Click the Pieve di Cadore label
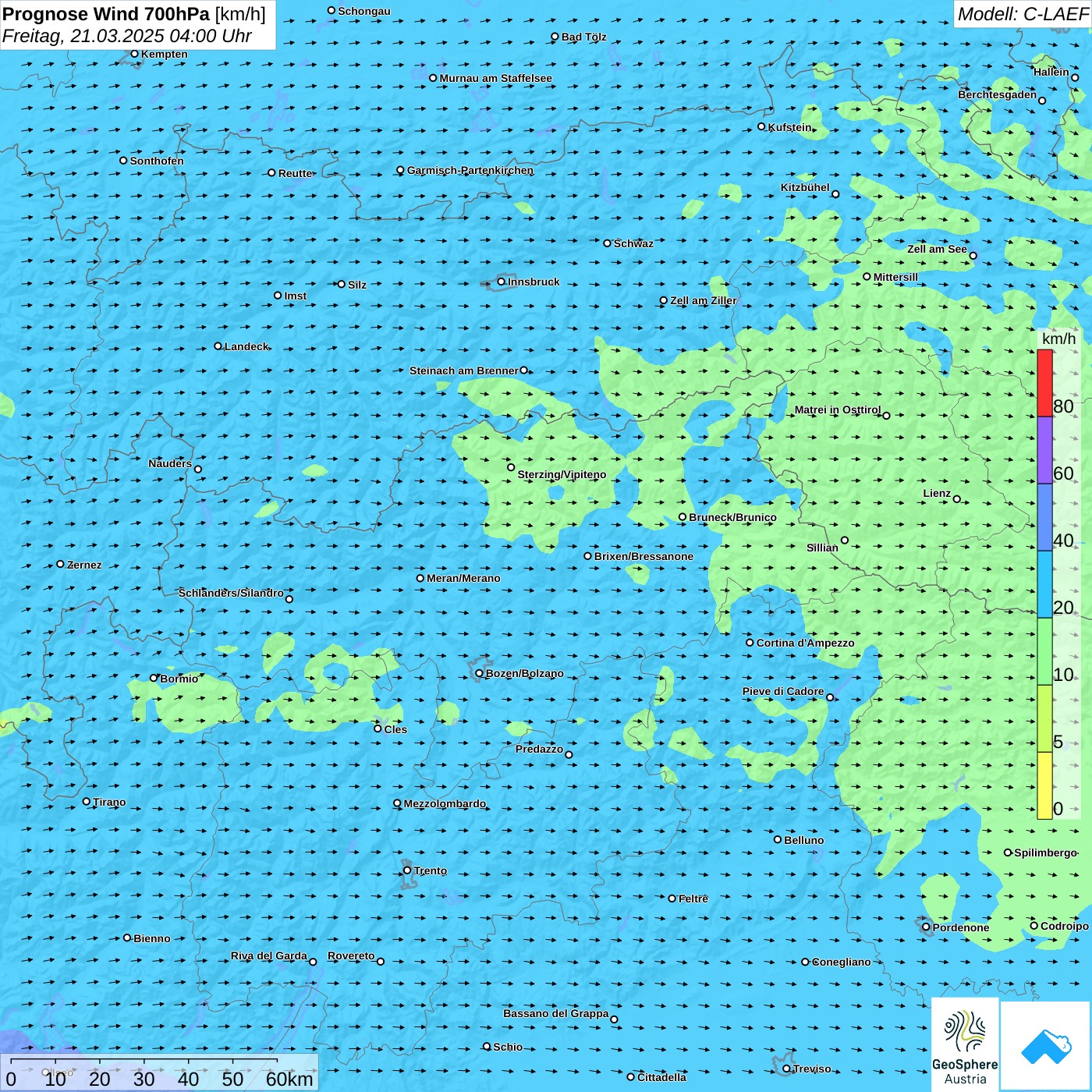Viewport: 1092px width, 1092px height. click(x=782, y=691)
